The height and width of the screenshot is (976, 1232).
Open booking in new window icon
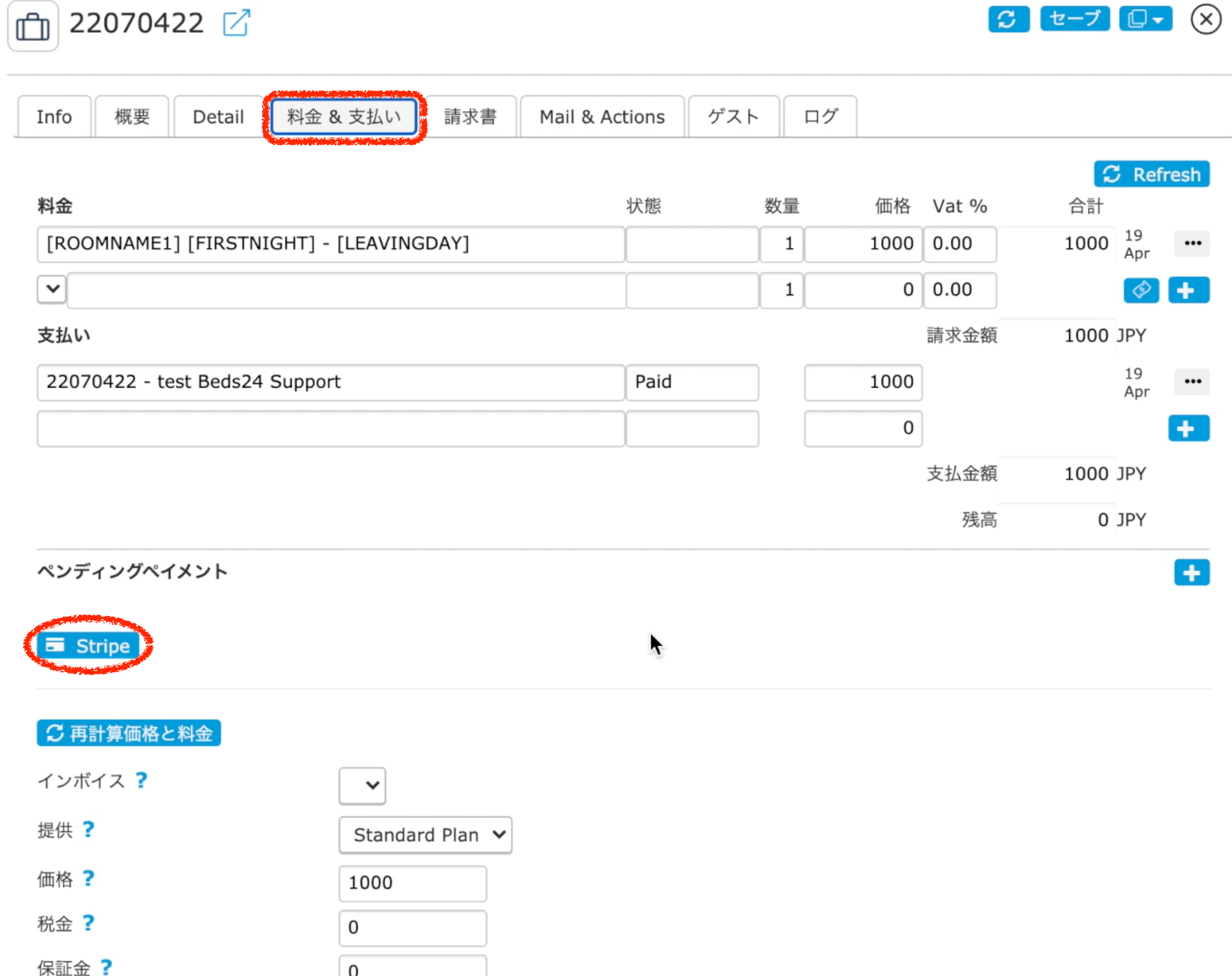coord(236,23)
